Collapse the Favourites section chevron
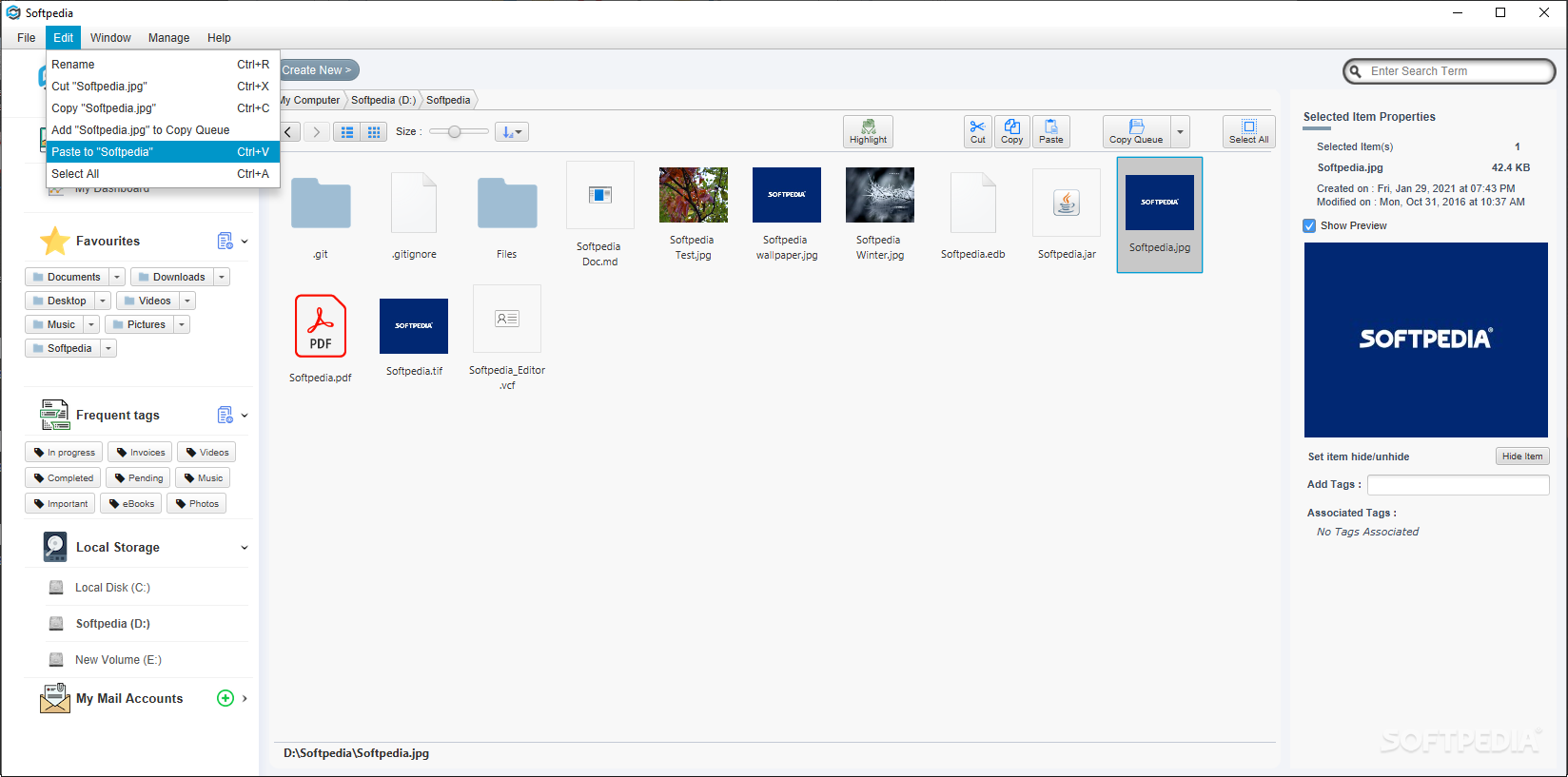 245,242
